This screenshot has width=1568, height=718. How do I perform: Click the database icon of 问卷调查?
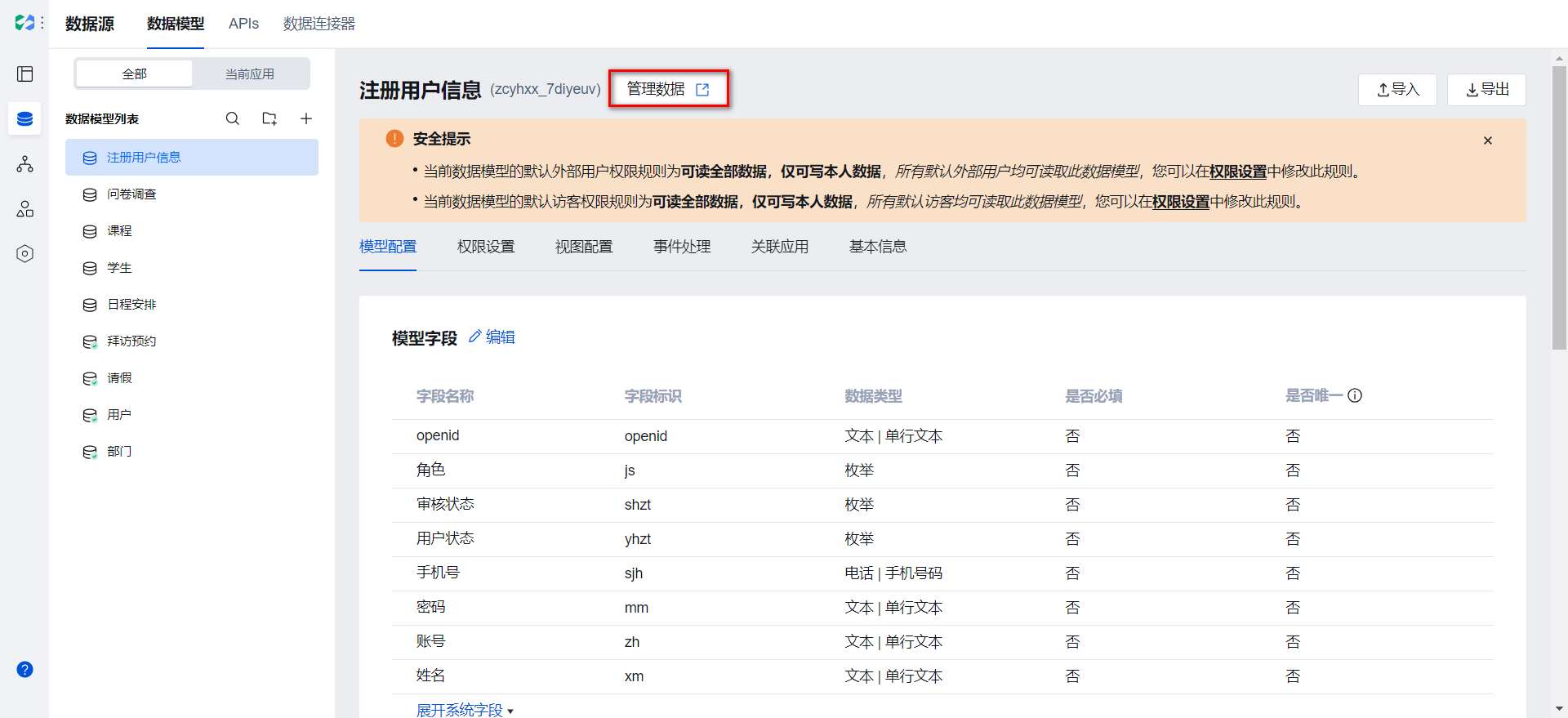point(90,194)
